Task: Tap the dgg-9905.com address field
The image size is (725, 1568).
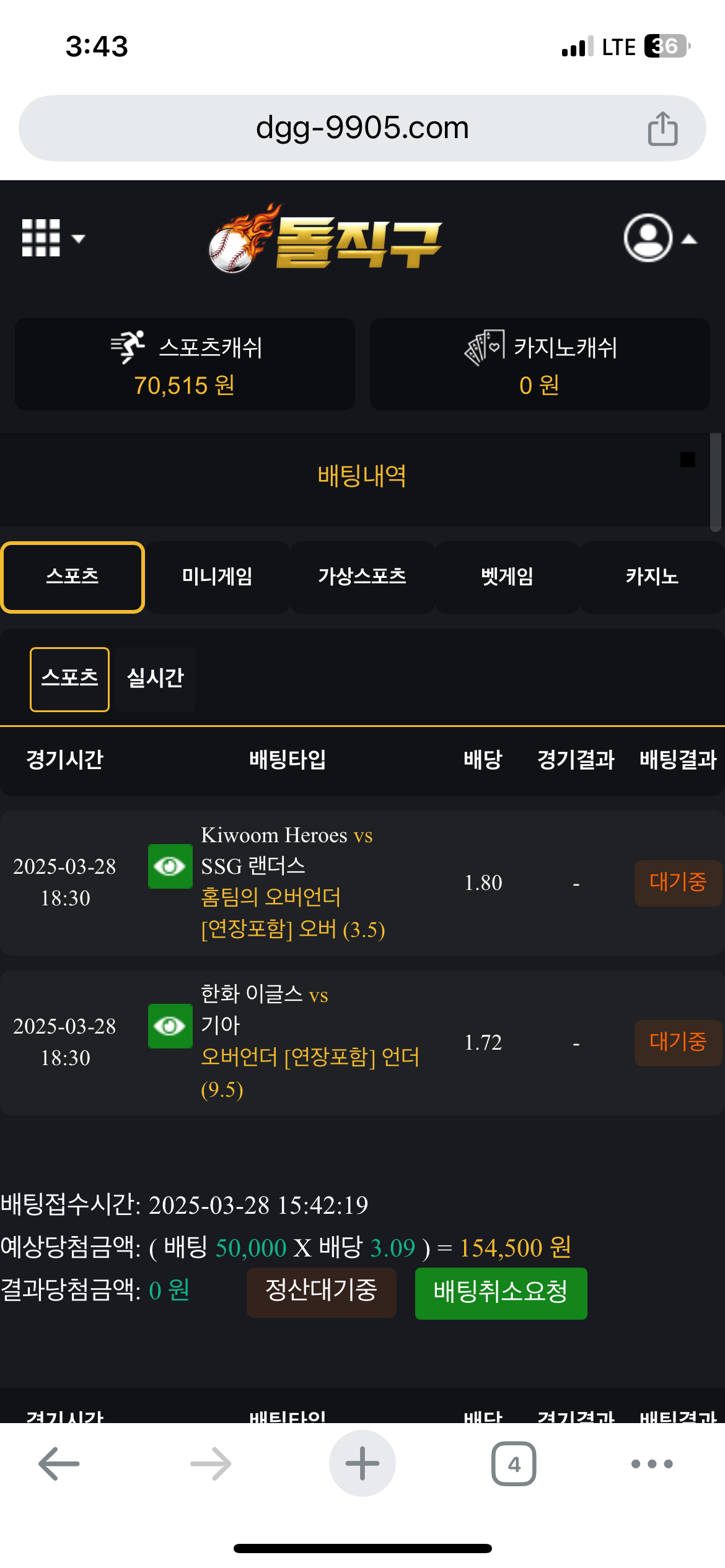Action: click(x=362, y=128)
